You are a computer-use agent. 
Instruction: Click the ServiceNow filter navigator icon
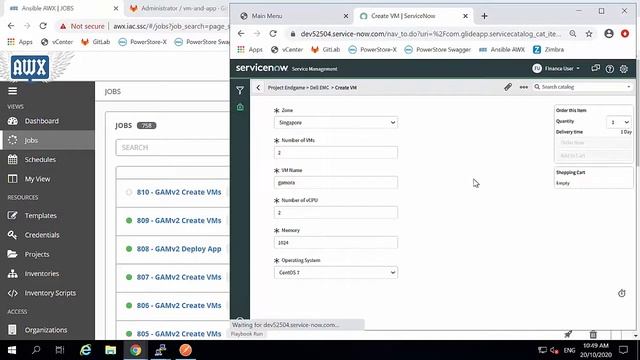coord(240,90)
